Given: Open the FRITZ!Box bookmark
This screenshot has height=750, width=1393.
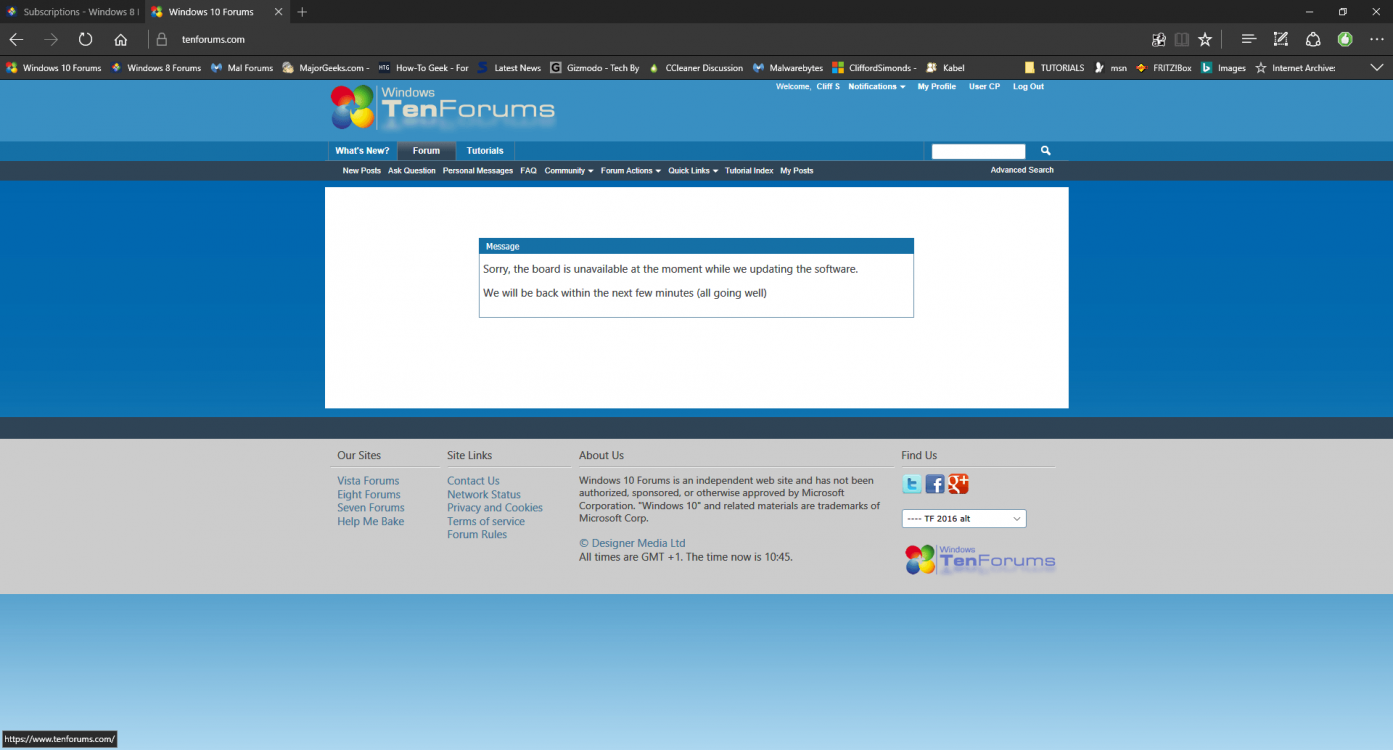Looking at the screenshot, I should [x=1163, y=68].
